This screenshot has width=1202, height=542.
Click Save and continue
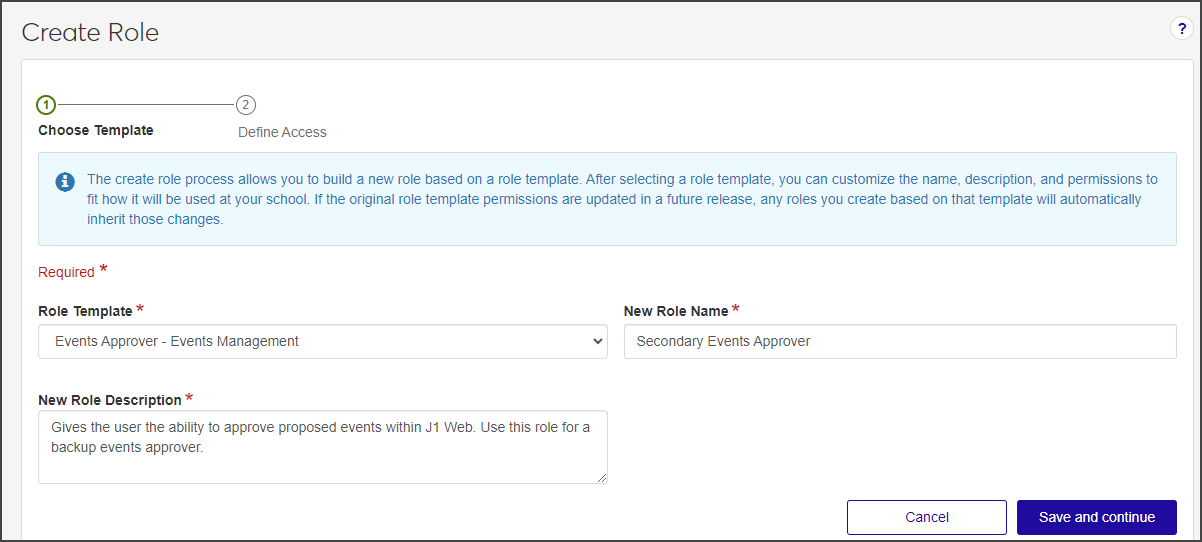[x=1096, y=517]
